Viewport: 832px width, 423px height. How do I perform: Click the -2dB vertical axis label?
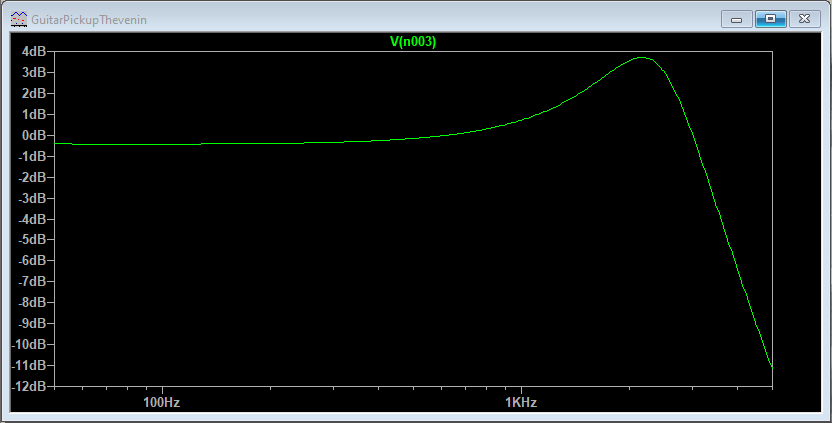pos(32,177)
